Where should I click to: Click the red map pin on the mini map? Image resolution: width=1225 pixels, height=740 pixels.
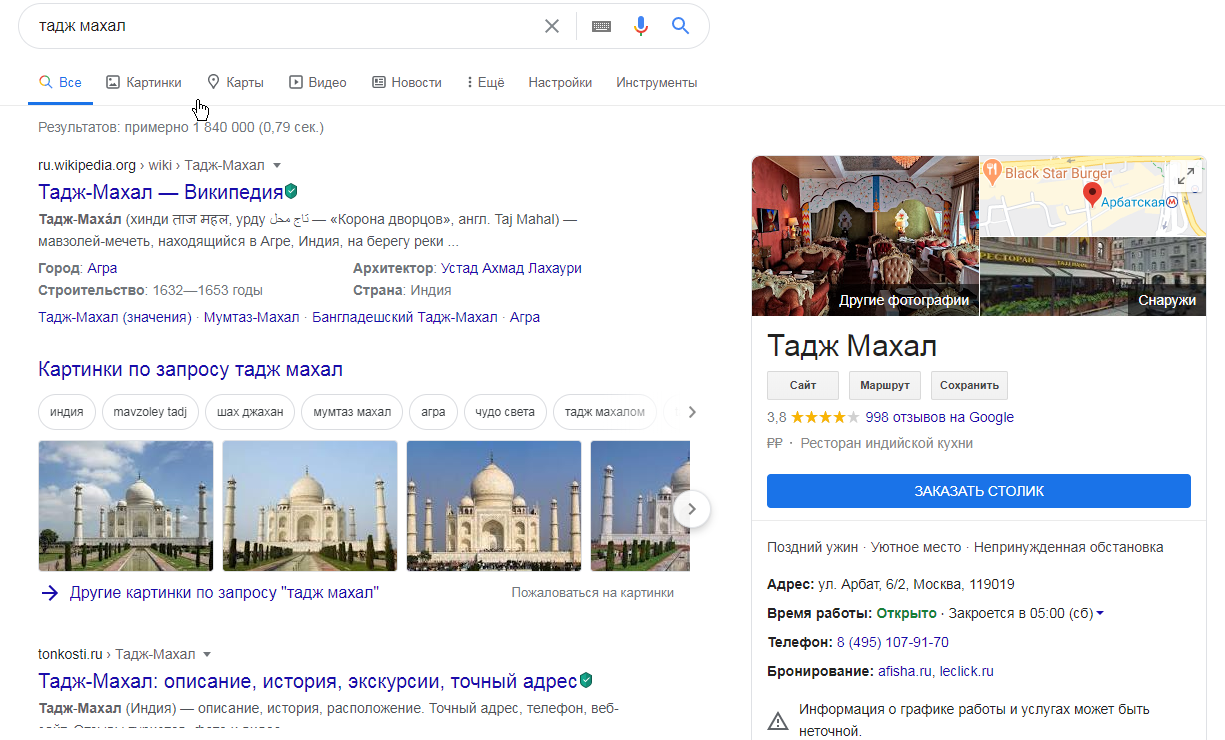pyautogui.click(x=1092, y=195)
